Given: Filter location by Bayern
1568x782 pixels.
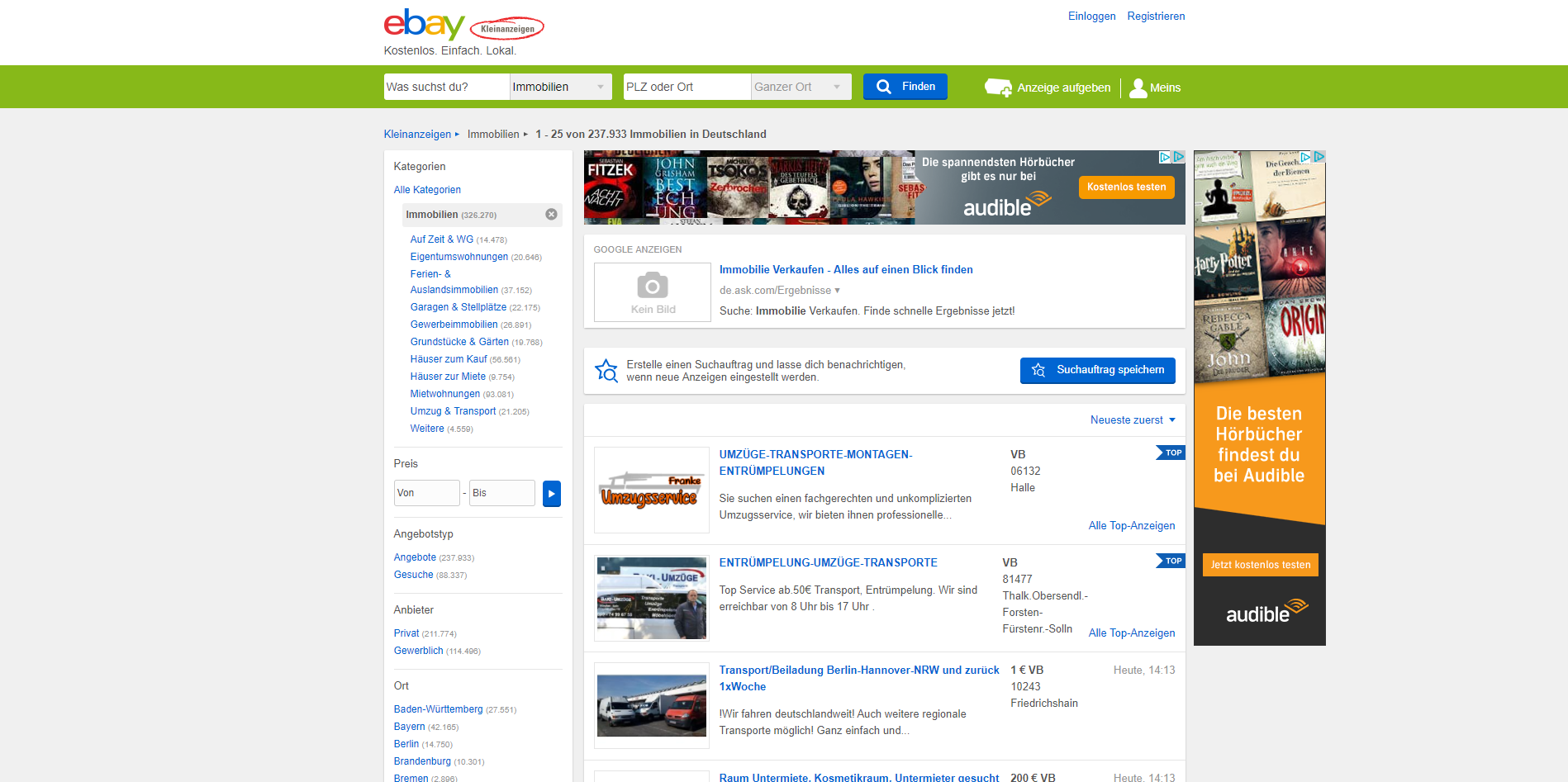Looking at the screenshot, I should click(x=409, y=727).
